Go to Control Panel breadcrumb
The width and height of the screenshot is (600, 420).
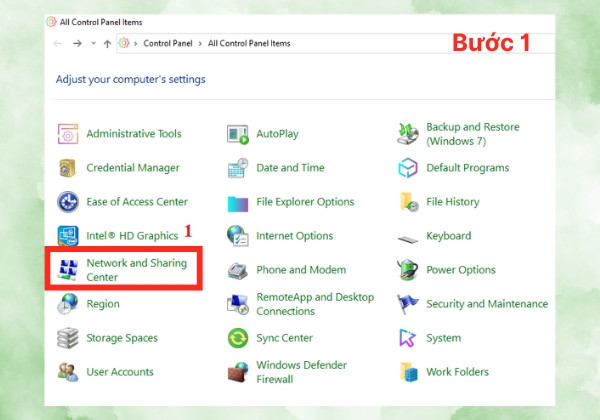click(168, 43)
